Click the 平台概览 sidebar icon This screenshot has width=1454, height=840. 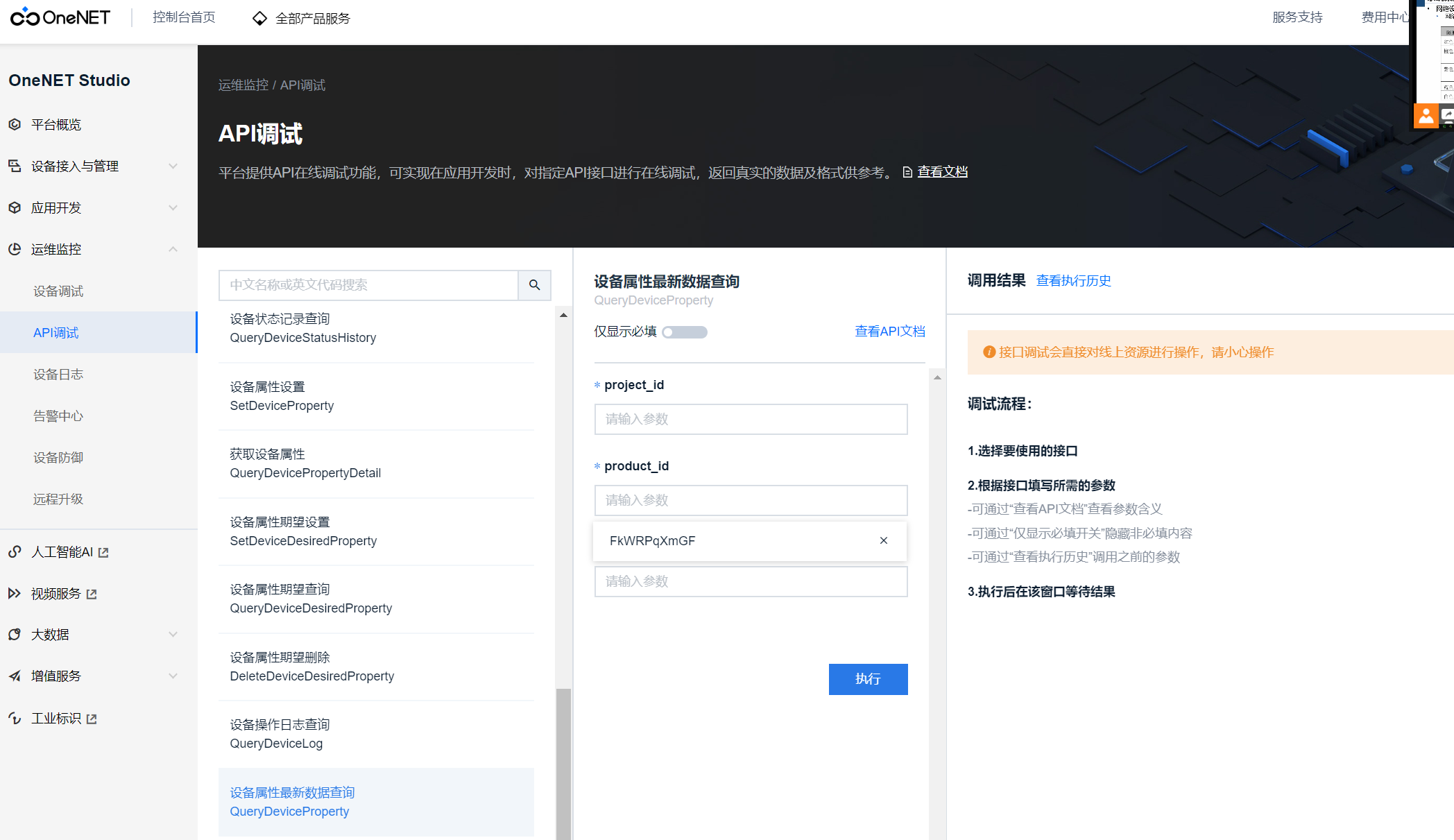click(15, 125)
